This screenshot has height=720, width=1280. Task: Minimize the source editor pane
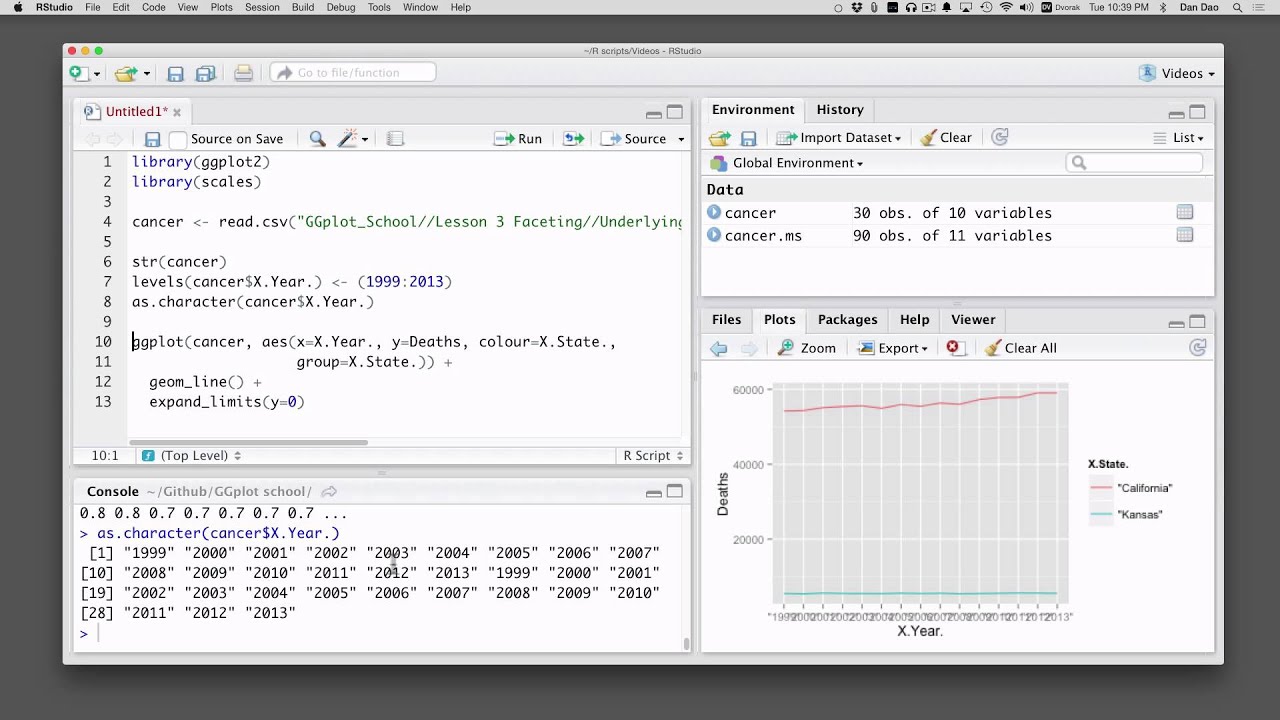tap(653, 113)
